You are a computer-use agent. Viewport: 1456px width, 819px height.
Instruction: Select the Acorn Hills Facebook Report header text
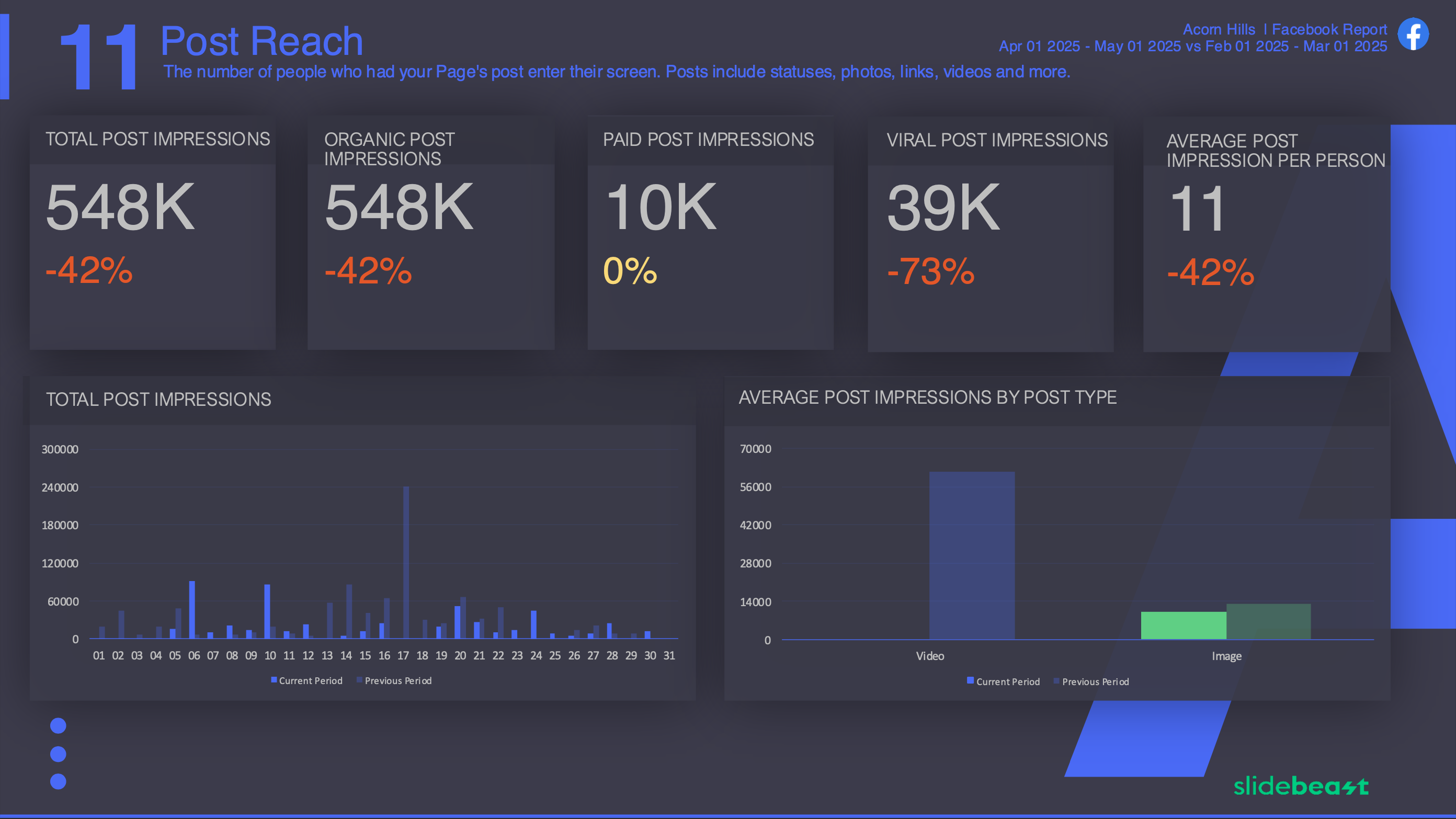click(1285, 29)
